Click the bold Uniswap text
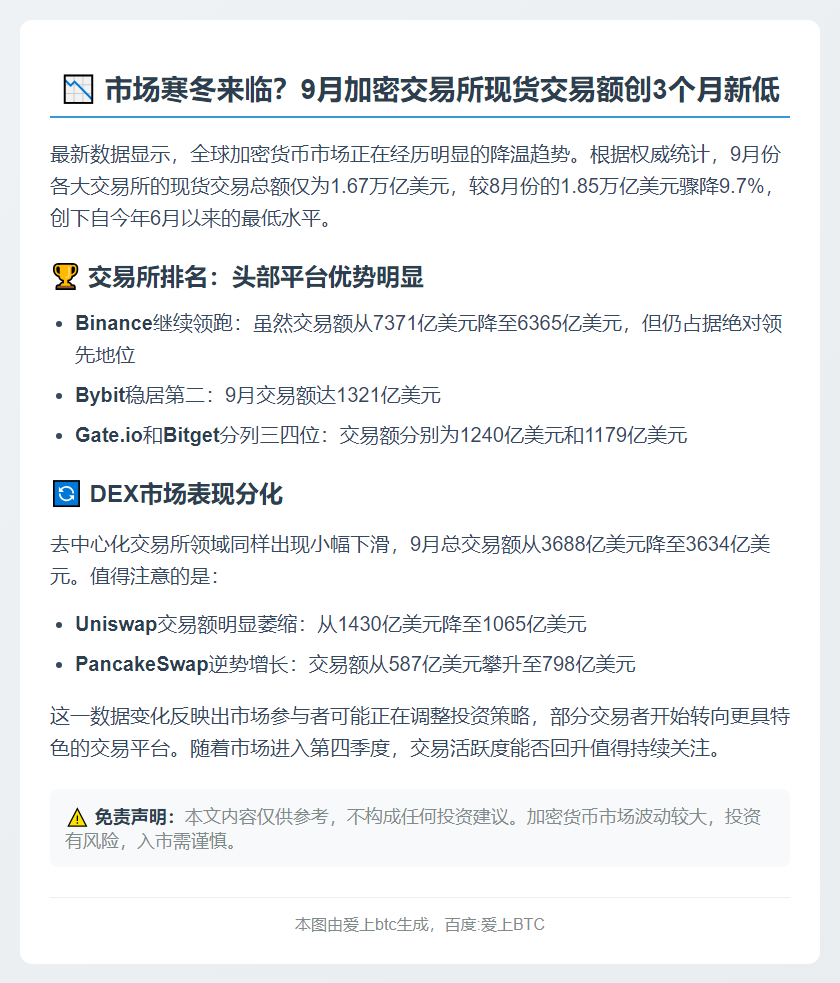Viewport: 840px width, 983px height. (116, 624)
